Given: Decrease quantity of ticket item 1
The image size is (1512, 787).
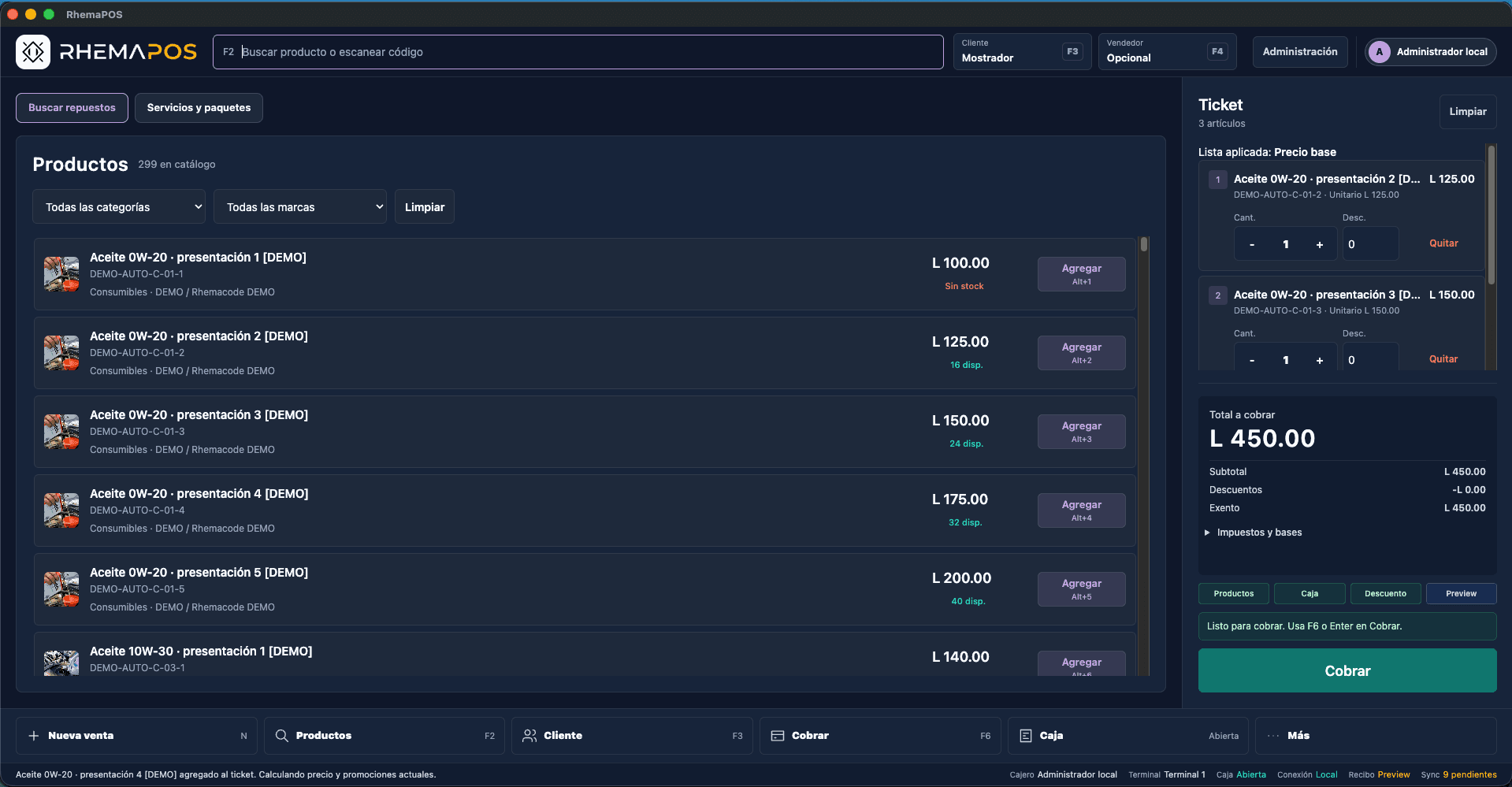Looking at the screenshot, I should [1251, 244].
